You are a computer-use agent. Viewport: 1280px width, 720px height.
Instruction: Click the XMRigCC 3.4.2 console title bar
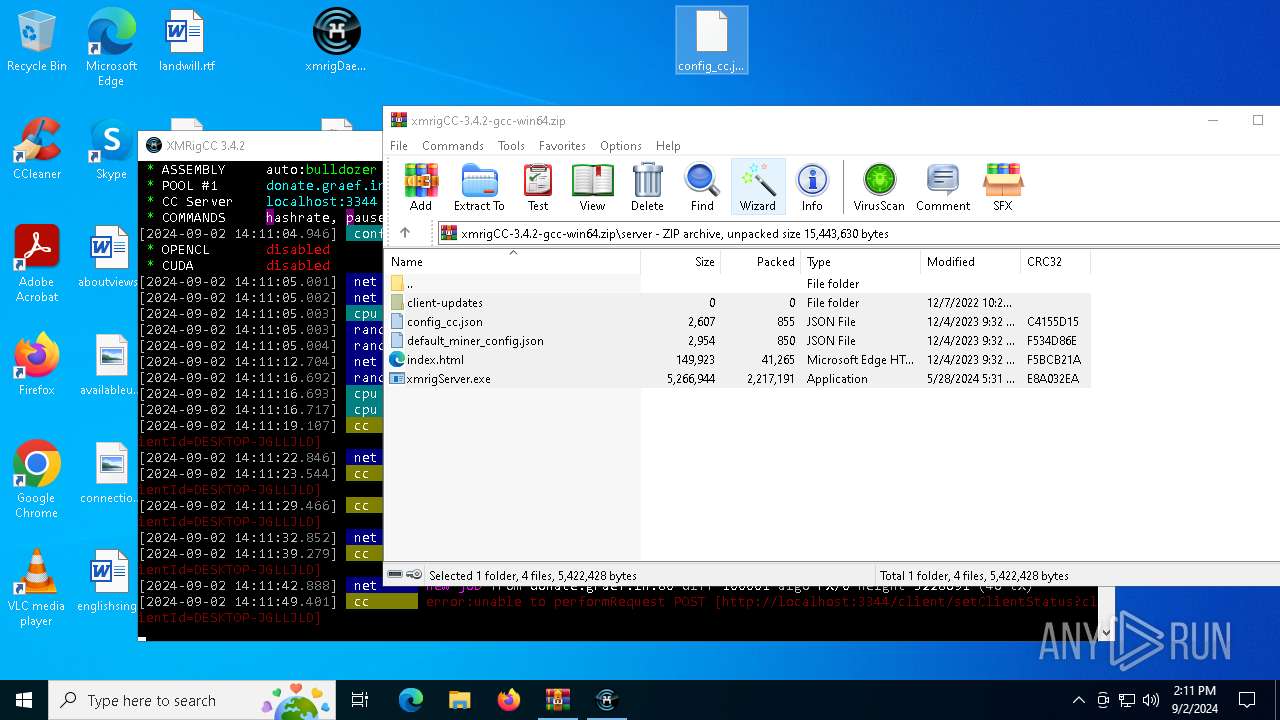pos(260,146)
